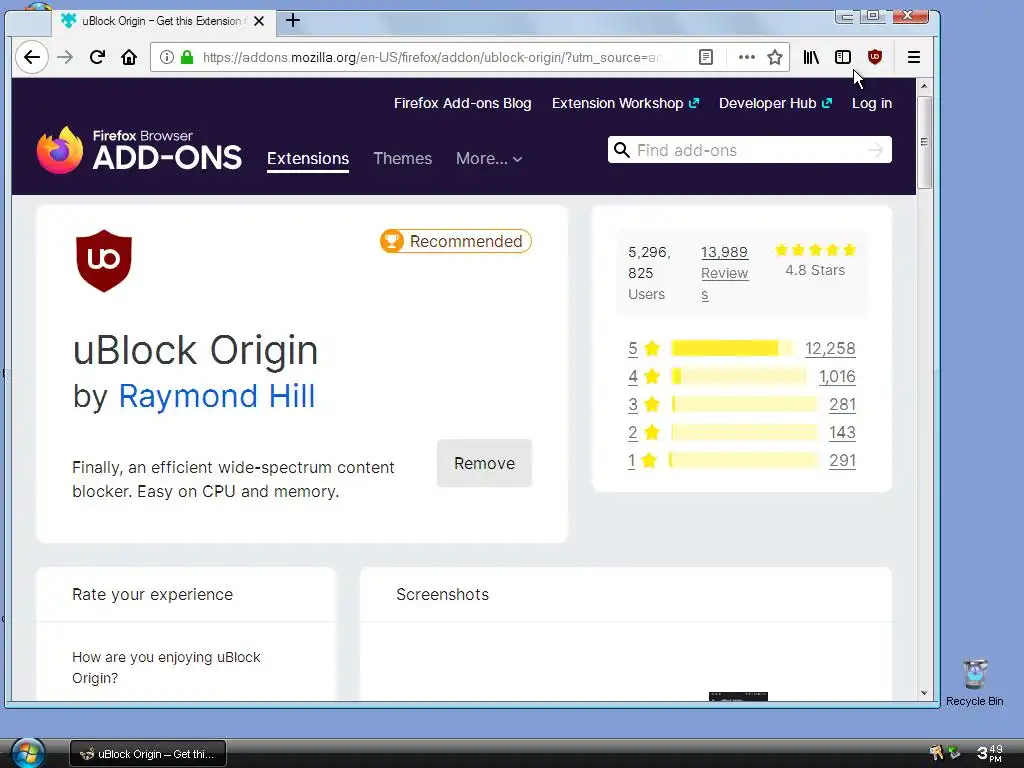
Task: Open page actions three-dot menu
Action: [746, 57]
